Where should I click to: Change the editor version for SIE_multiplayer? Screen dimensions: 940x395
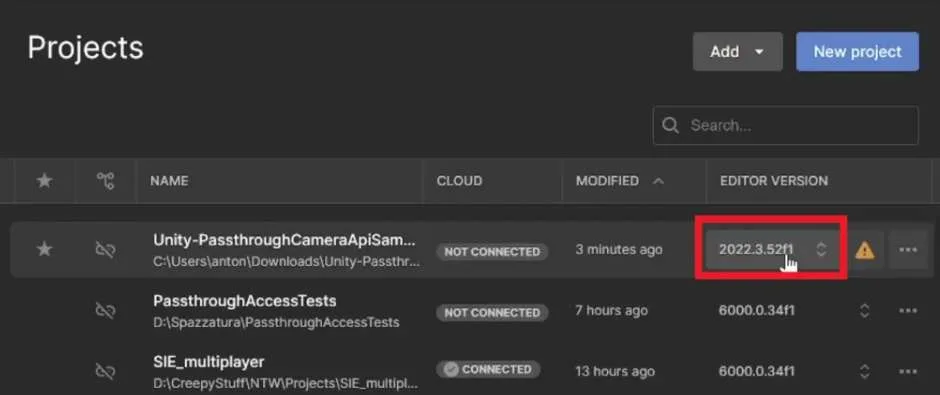[864, 372]
